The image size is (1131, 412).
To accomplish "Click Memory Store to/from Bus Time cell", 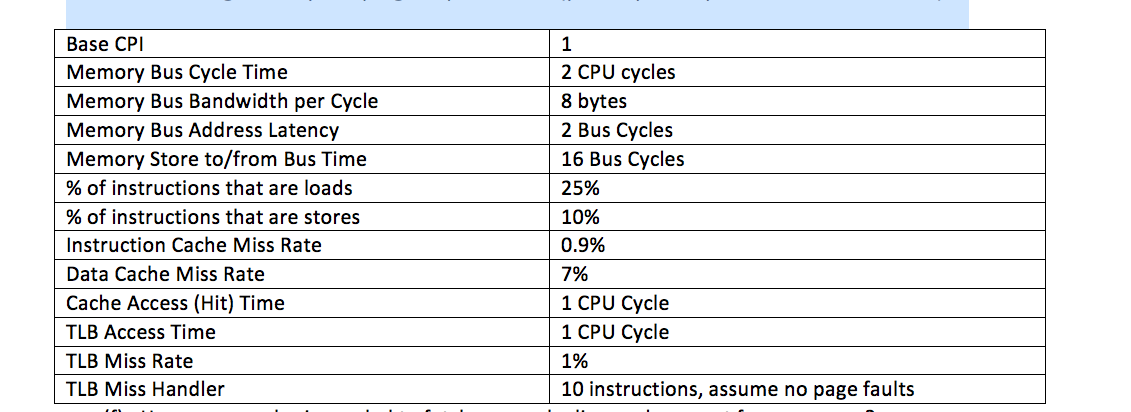I will point(302,159).
